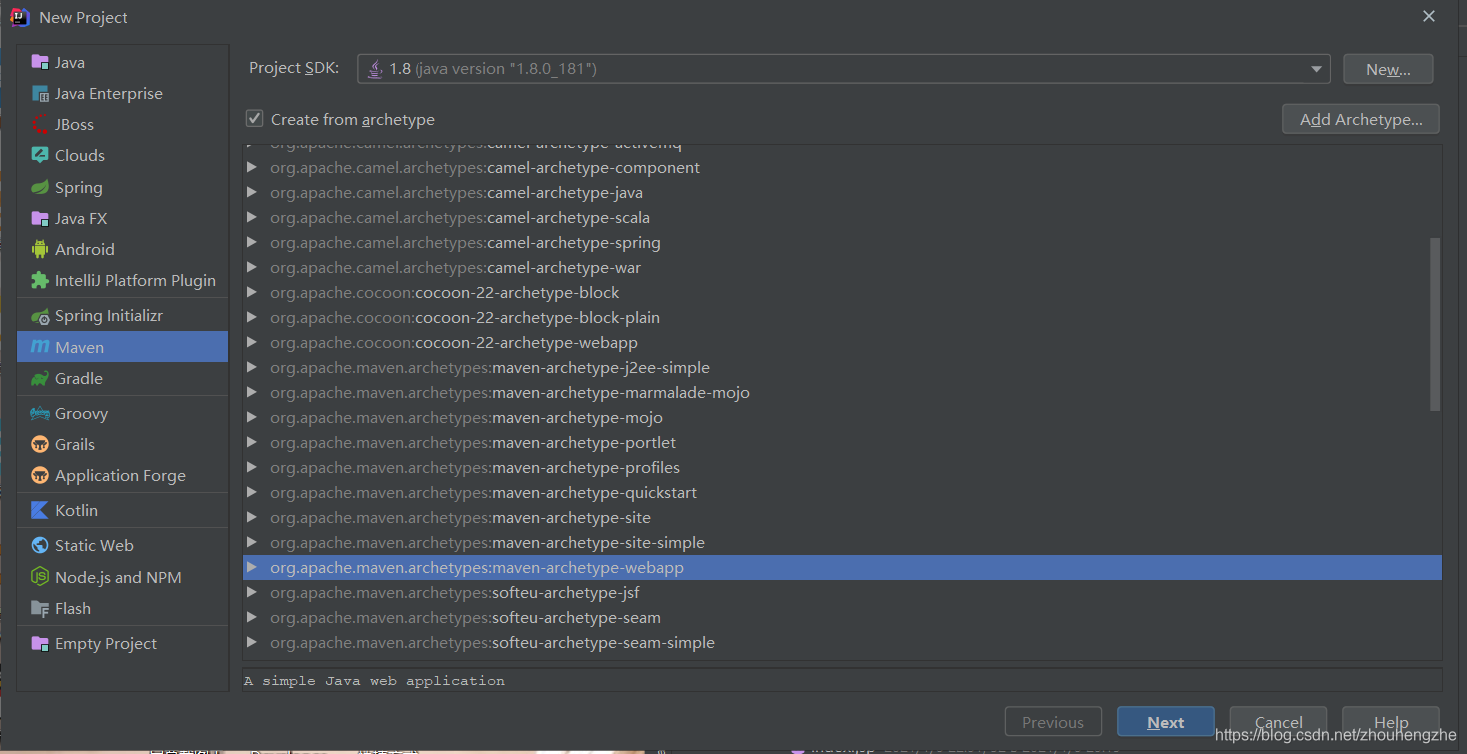Select camel-archetype-spring row text

[465, 242]
